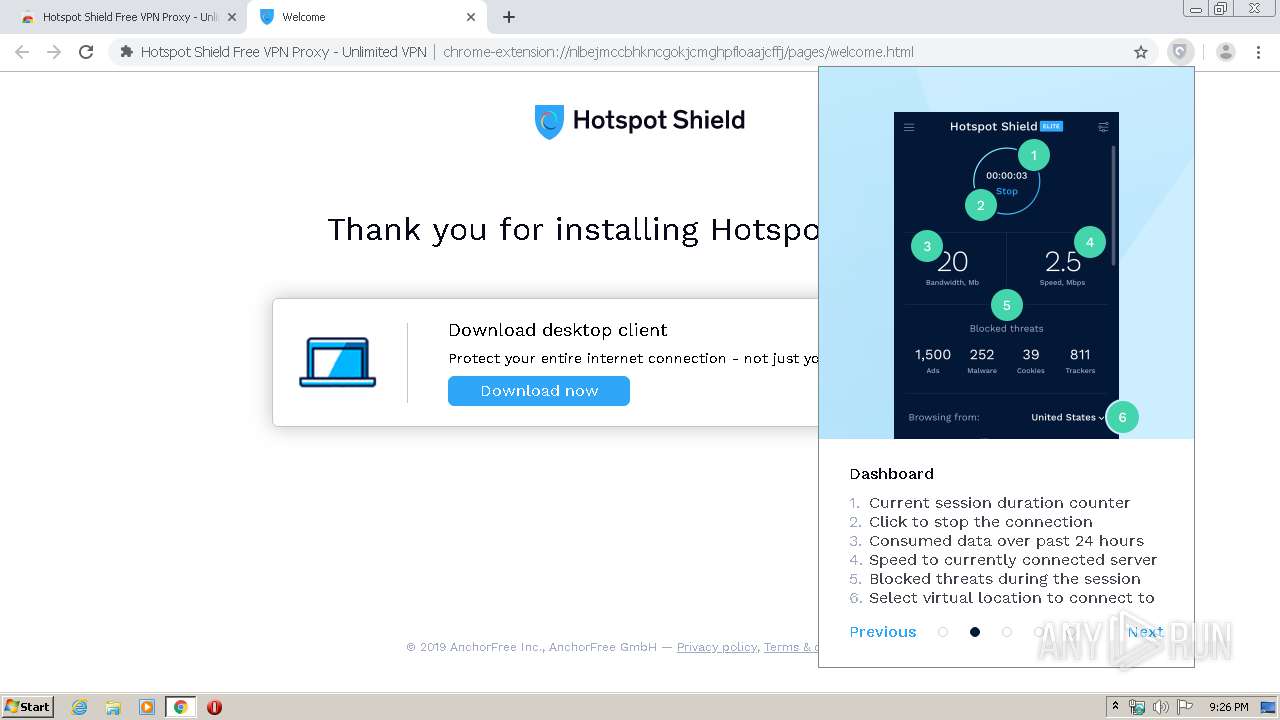Click the Hotspot Shield logo on the page
Screen dimensions: 1280x720
[x=640, y=121]
